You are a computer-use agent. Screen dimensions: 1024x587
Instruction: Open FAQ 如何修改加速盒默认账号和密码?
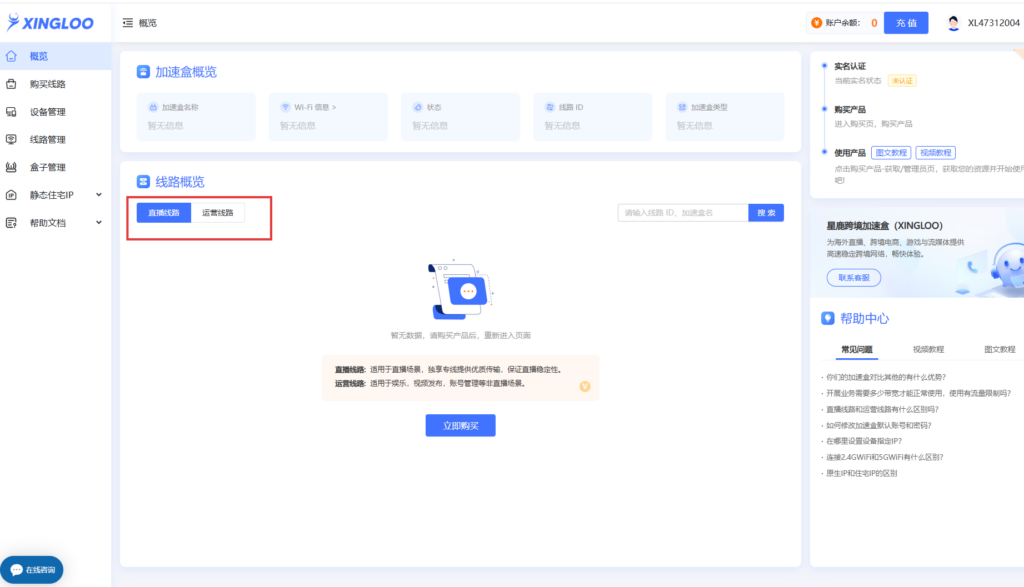(878, 425)
